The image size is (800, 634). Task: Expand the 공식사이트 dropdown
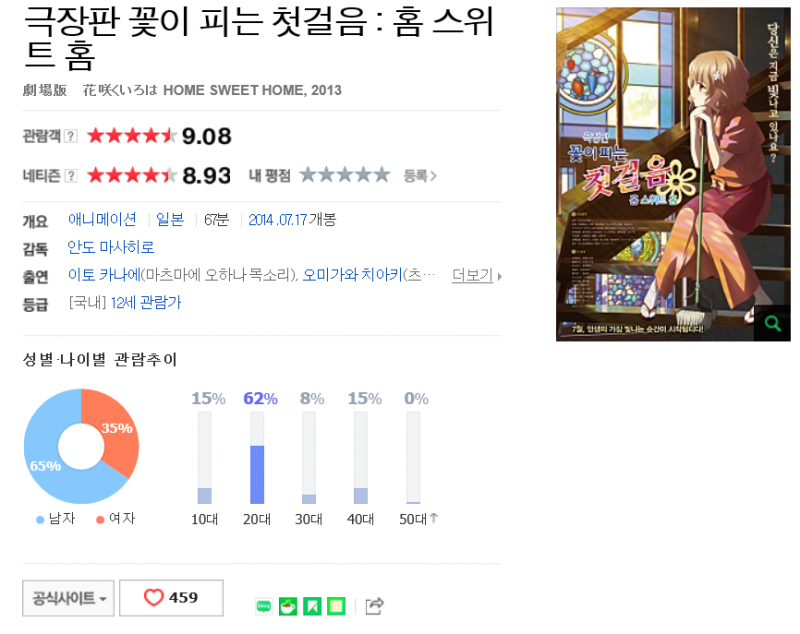point(68,598)
